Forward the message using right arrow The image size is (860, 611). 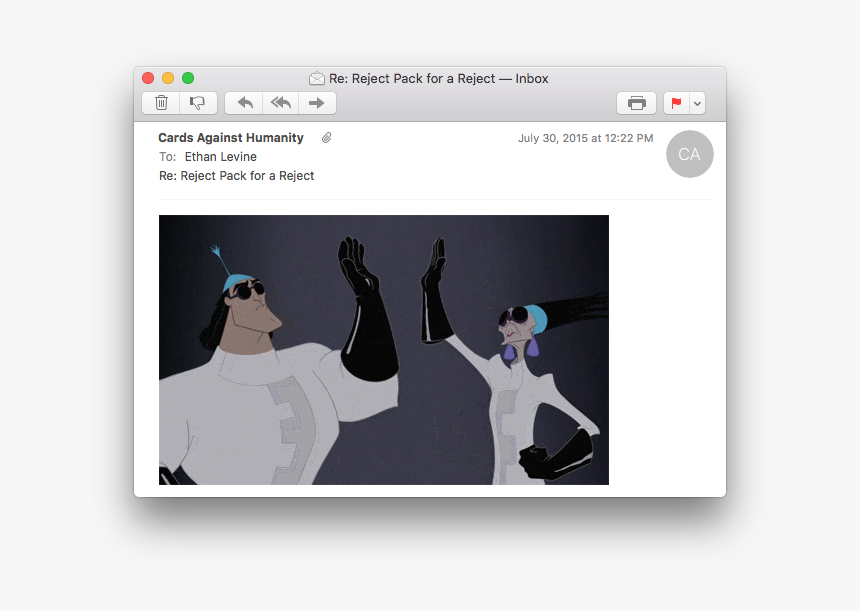coord(317,103)
